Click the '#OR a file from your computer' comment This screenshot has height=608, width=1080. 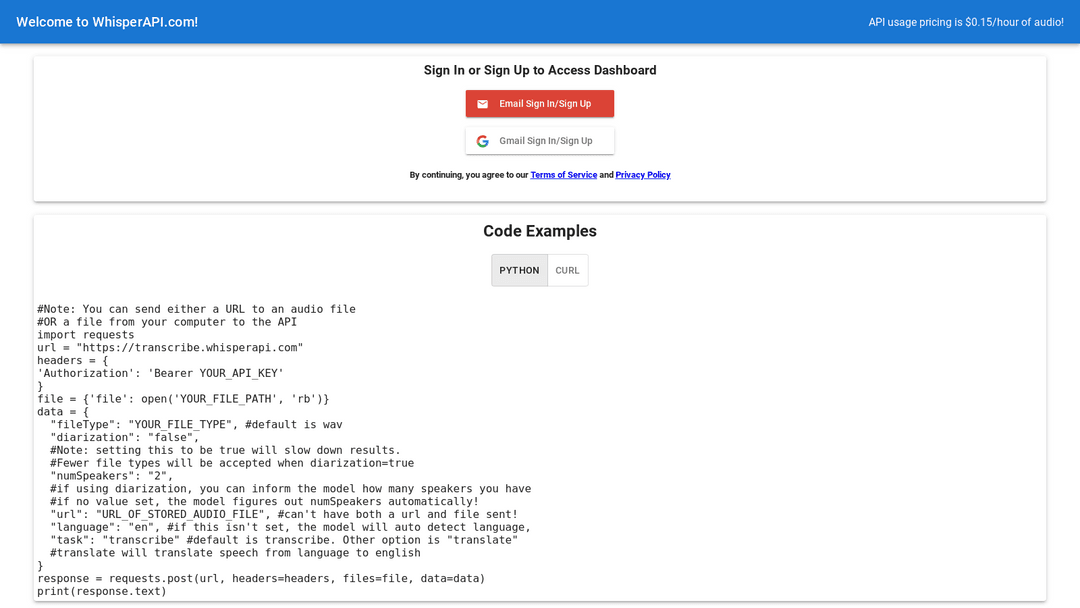tap(167, 322)
